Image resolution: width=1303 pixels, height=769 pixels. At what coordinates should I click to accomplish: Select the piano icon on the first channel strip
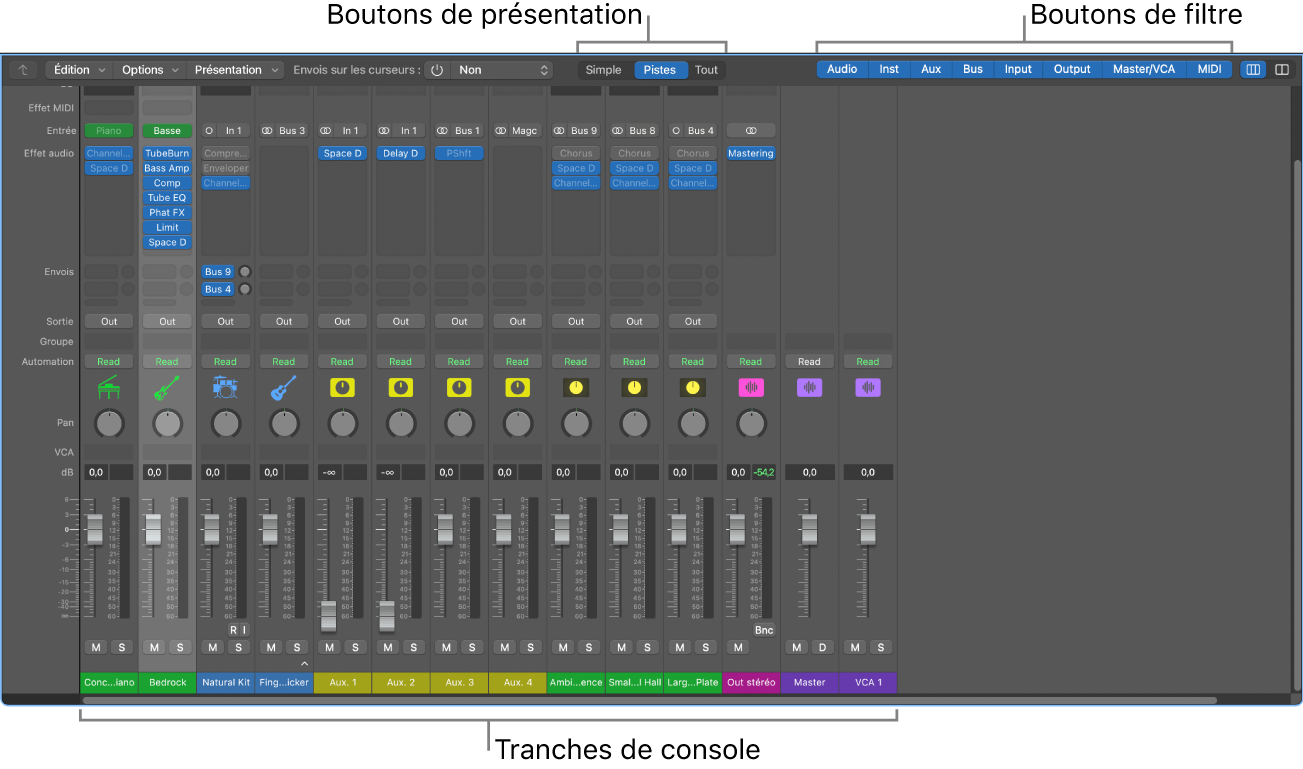click(x=109, y=387)
